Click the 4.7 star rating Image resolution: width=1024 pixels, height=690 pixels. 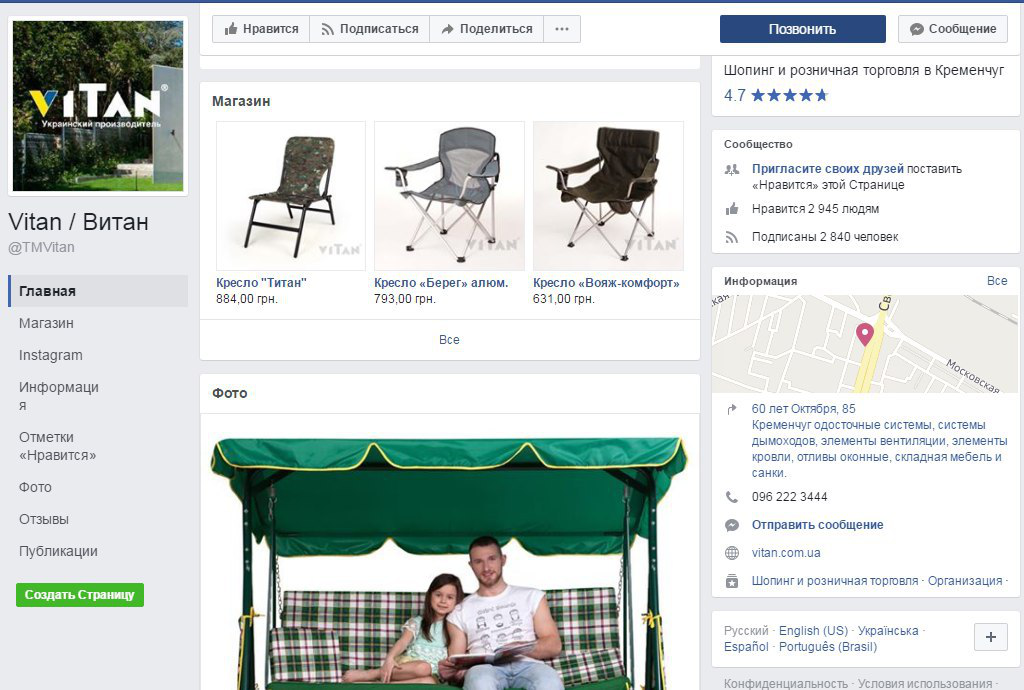tap(776, 95)
